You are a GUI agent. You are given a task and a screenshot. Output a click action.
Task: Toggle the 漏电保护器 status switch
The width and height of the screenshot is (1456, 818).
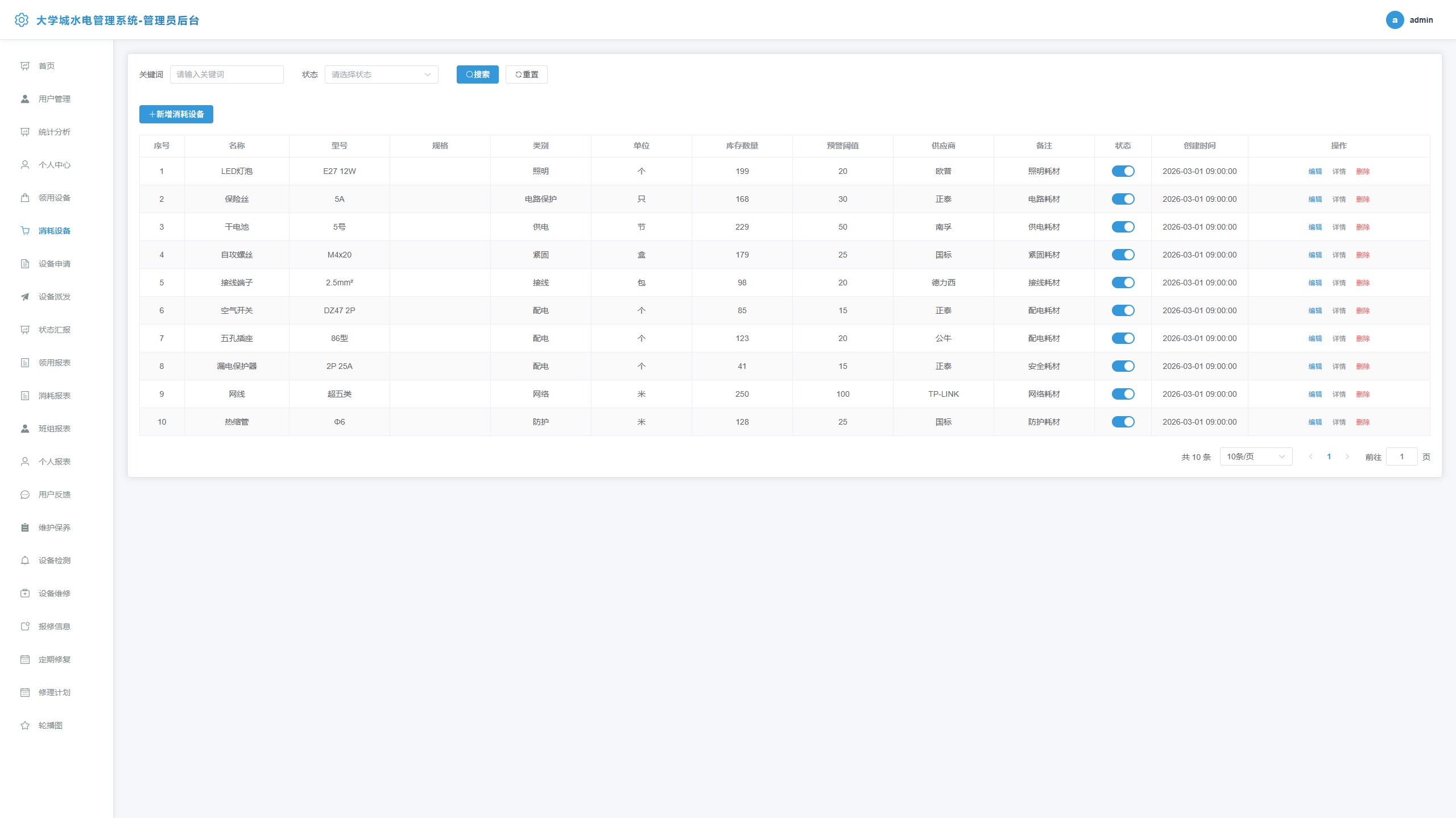pos(1123,366)
